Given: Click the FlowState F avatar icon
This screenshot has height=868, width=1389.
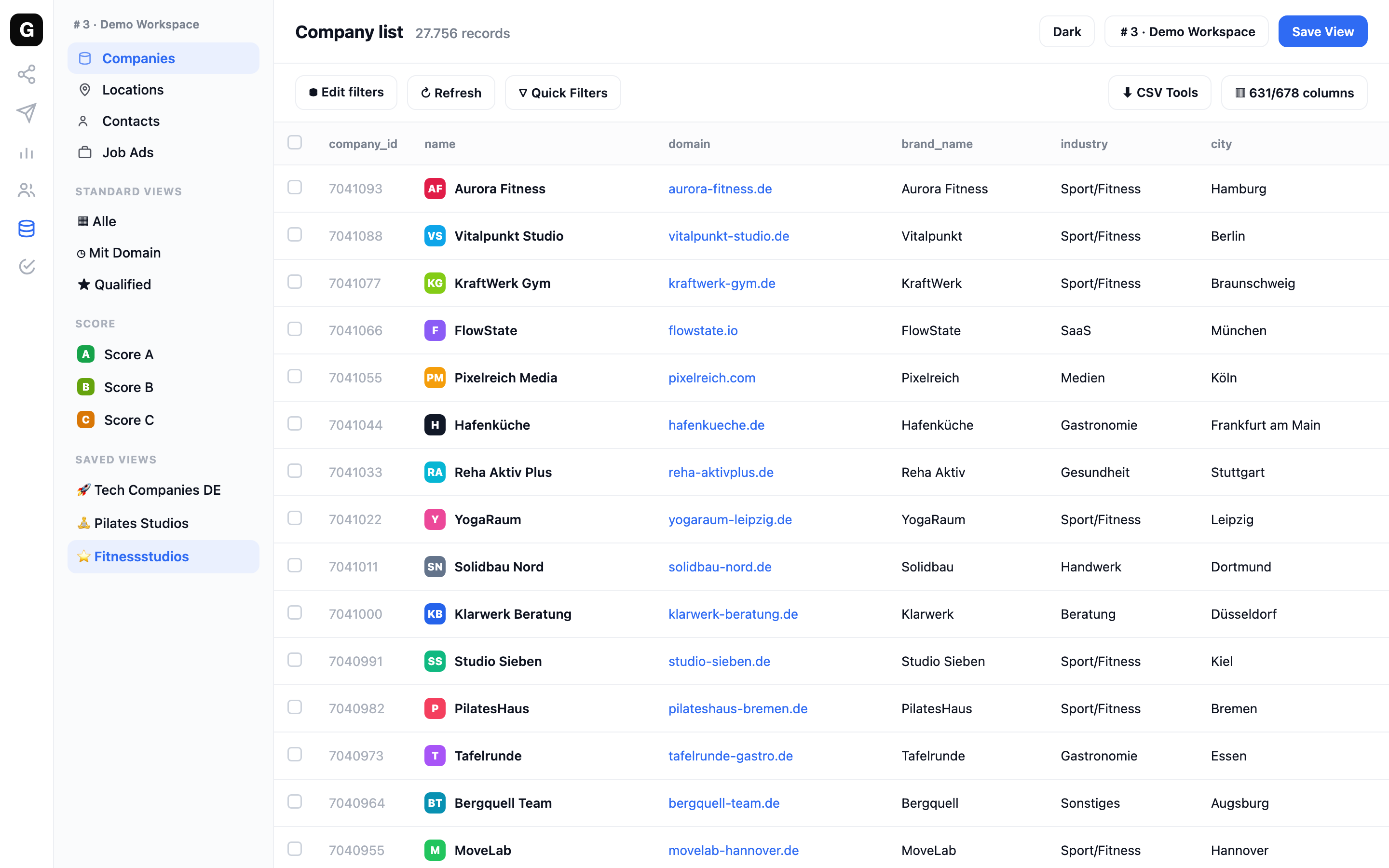Looking at the screenshot, I should (x=435, y=331).
